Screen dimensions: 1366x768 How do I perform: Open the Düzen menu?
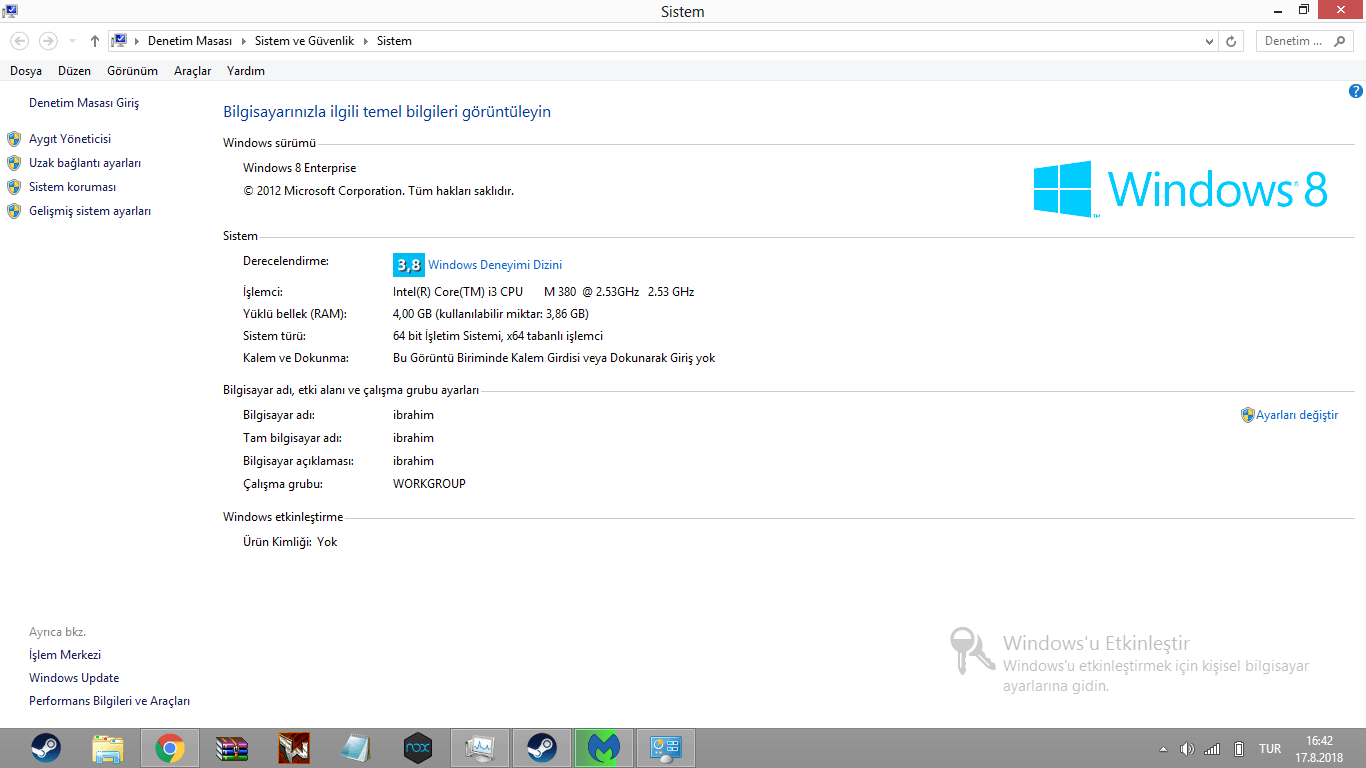tap(74, 71)
